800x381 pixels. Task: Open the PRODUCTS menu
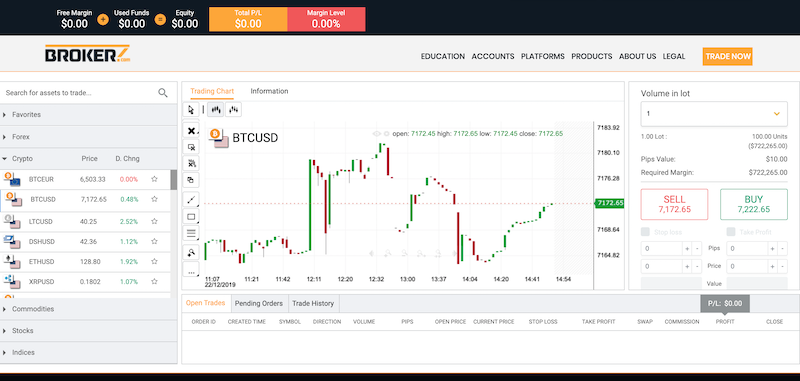point(592,57)
